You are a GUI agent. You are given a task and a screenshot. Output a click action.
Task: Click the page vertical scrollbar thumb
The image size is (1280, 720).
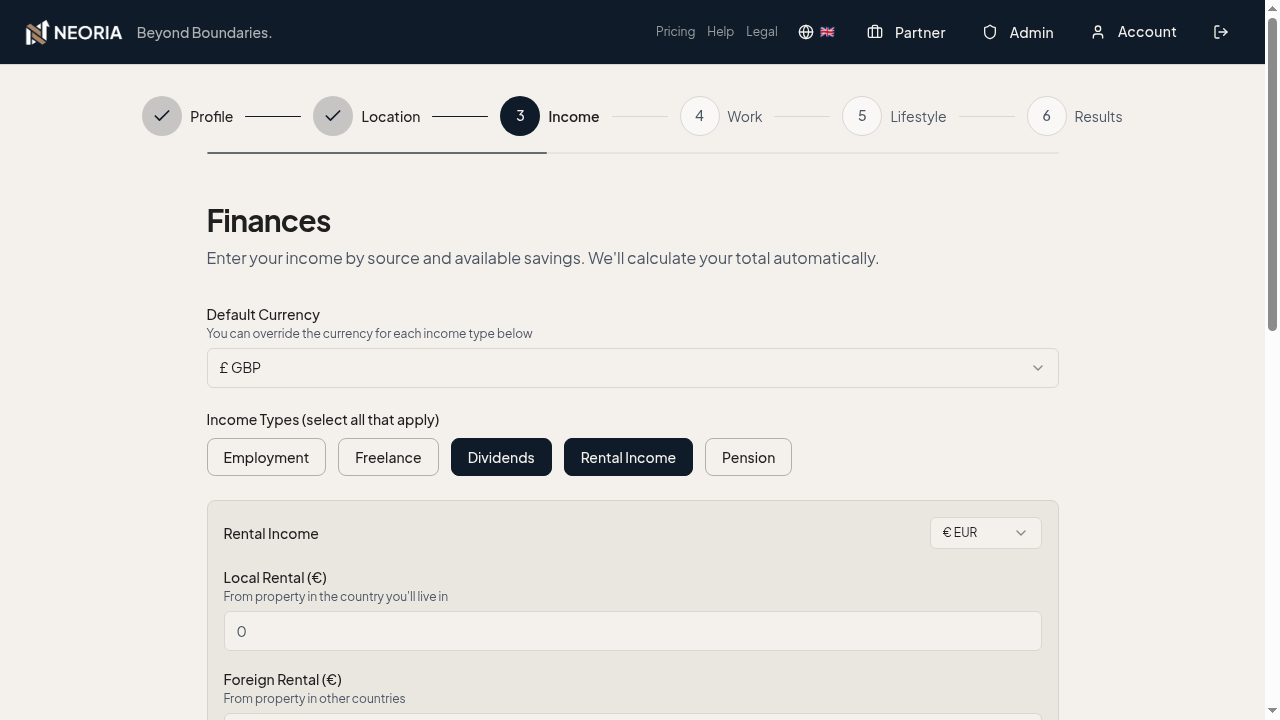[x=1272, y=172]
